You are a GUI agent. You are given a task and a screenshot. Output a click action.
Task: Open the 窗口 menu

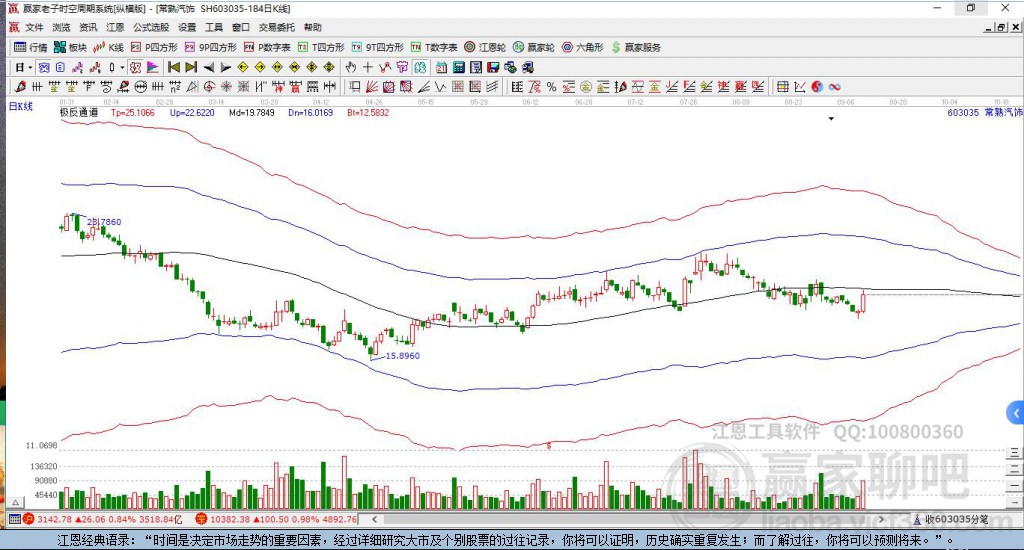pyautogui.click(x=240, y=27)
